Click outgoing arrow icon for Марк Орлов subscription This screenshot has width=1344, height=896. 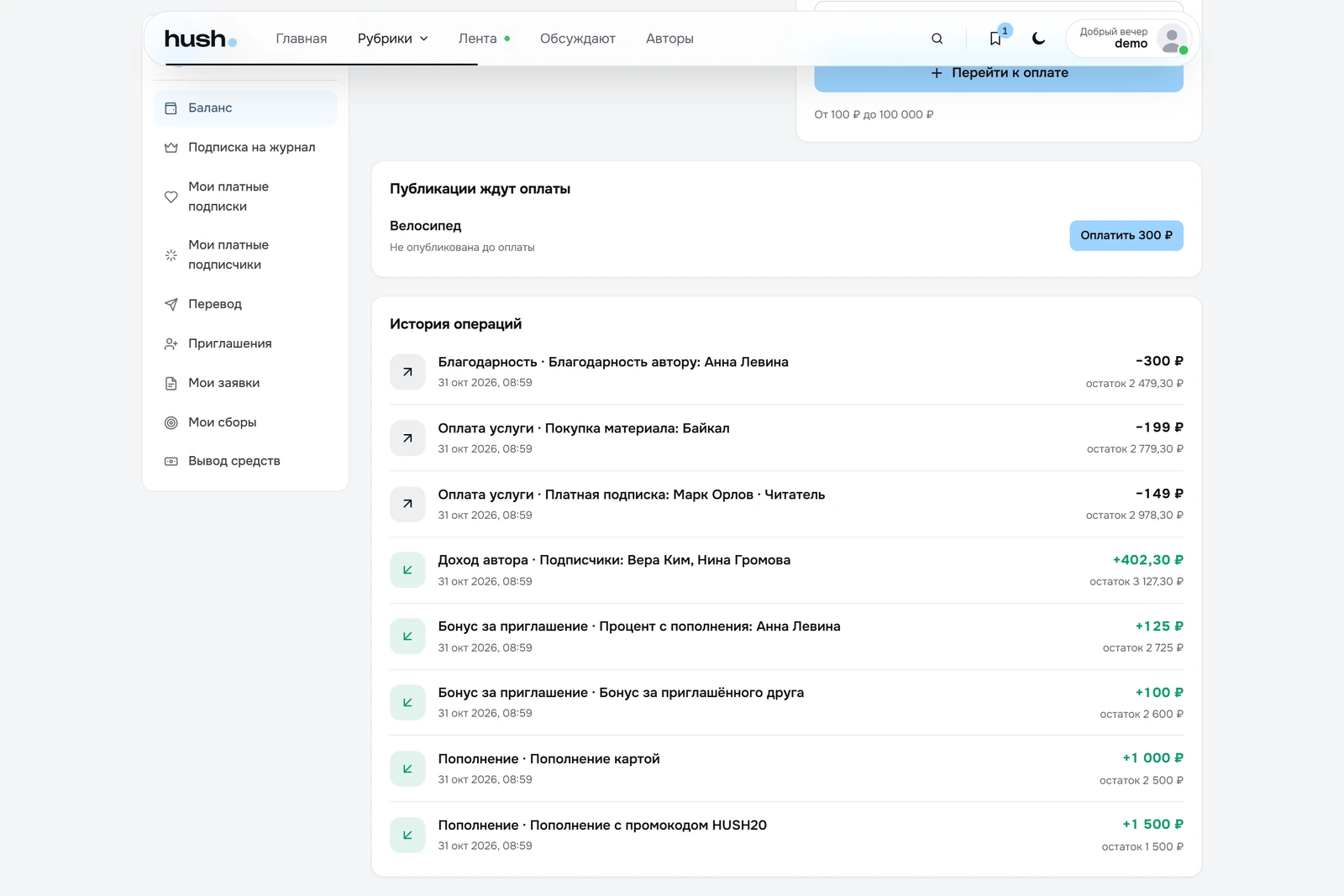[407, 504]
